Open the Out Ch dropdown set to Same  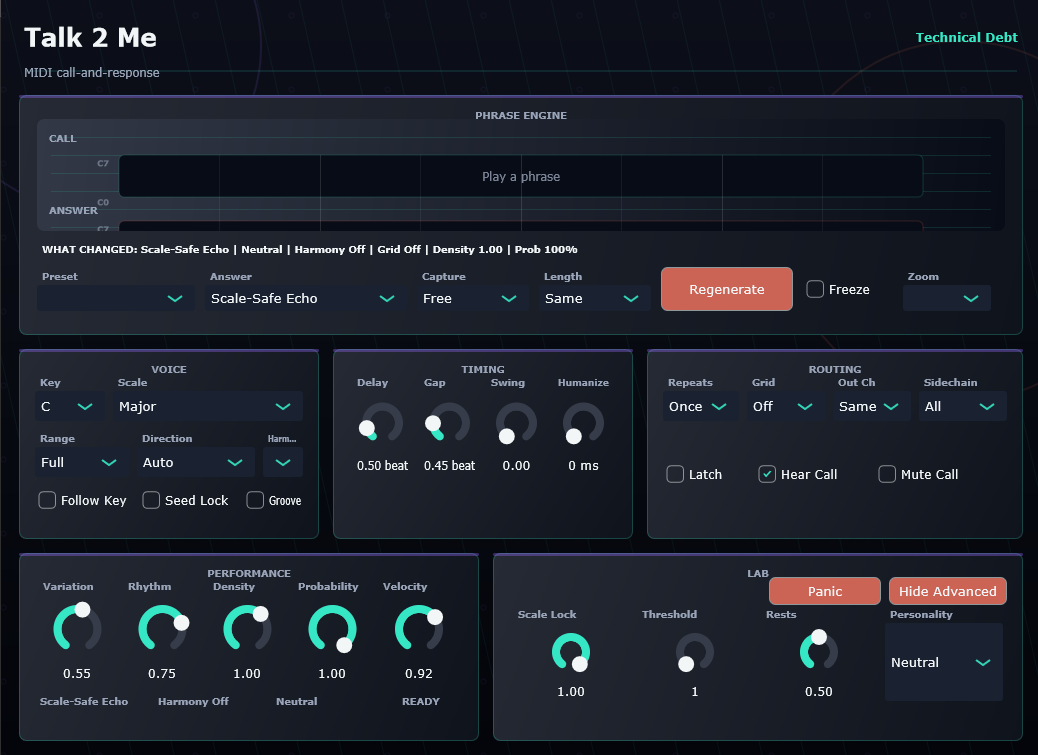point(872,406)
